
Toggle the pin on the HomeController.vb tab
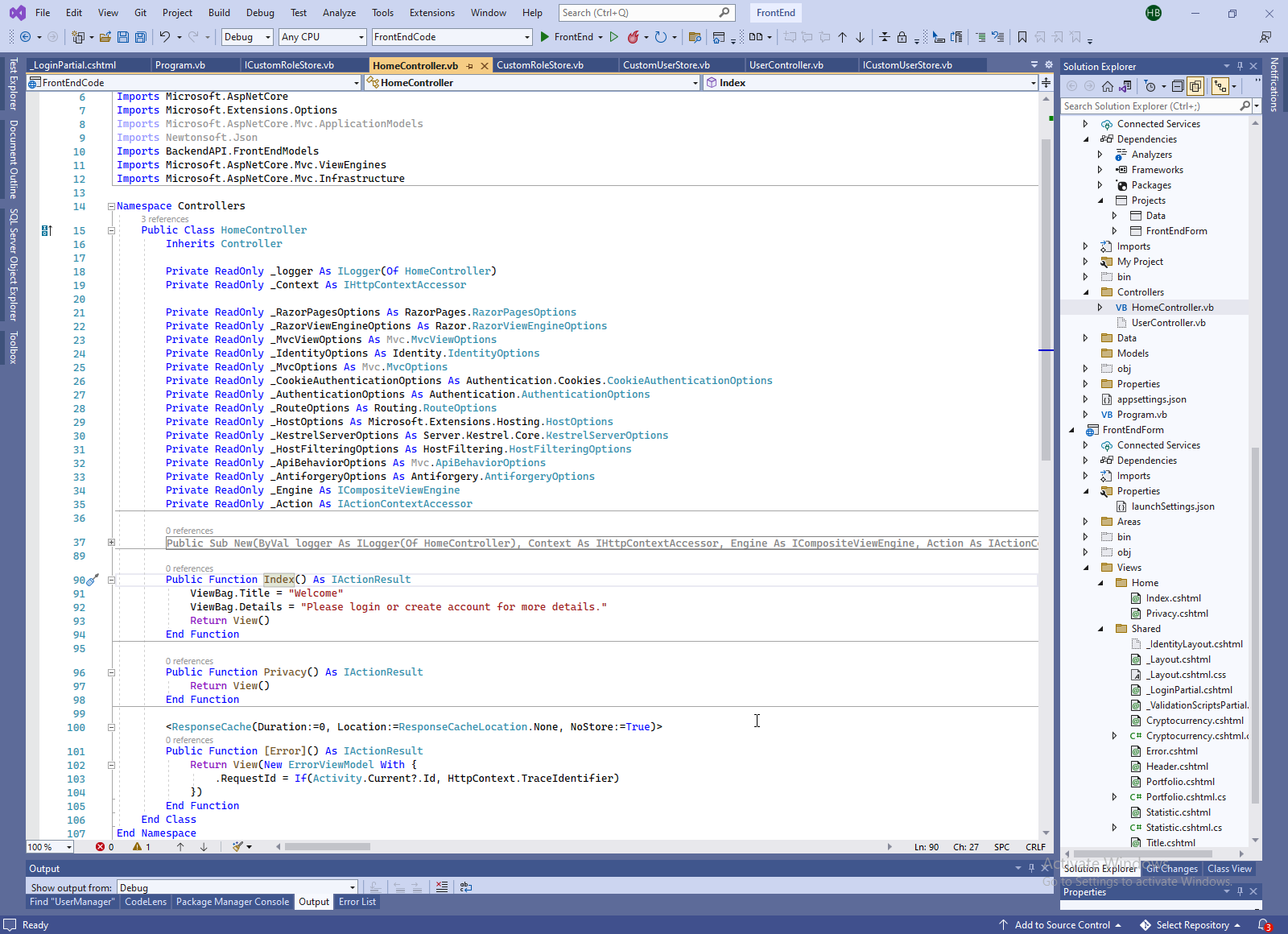point(470,66)
